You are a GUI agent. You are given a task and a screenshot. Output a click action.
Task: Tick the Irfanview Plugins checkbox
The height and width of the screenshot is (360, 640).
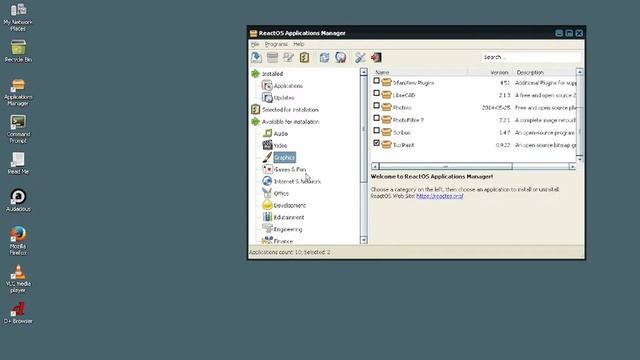(x=376, y=81)
